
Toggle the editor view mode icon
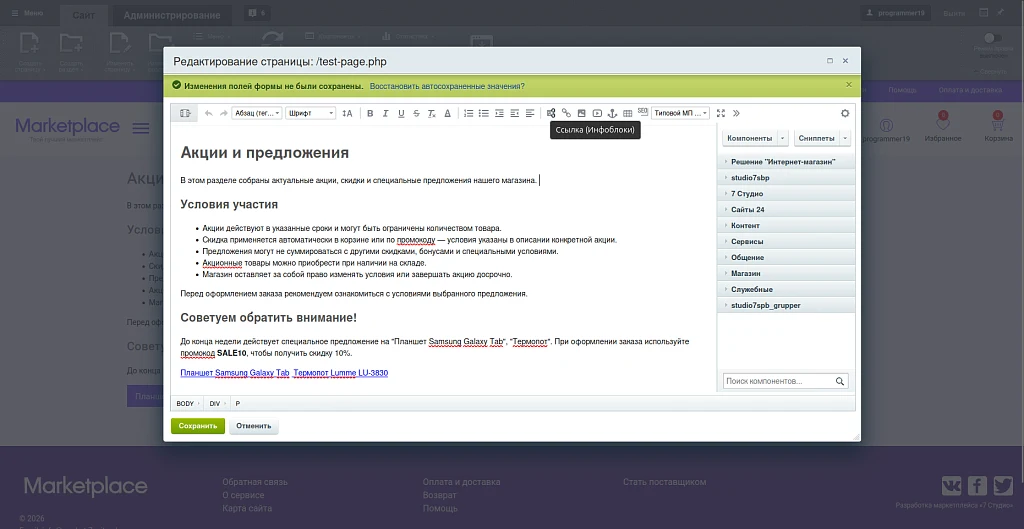(x=185, y=113)
